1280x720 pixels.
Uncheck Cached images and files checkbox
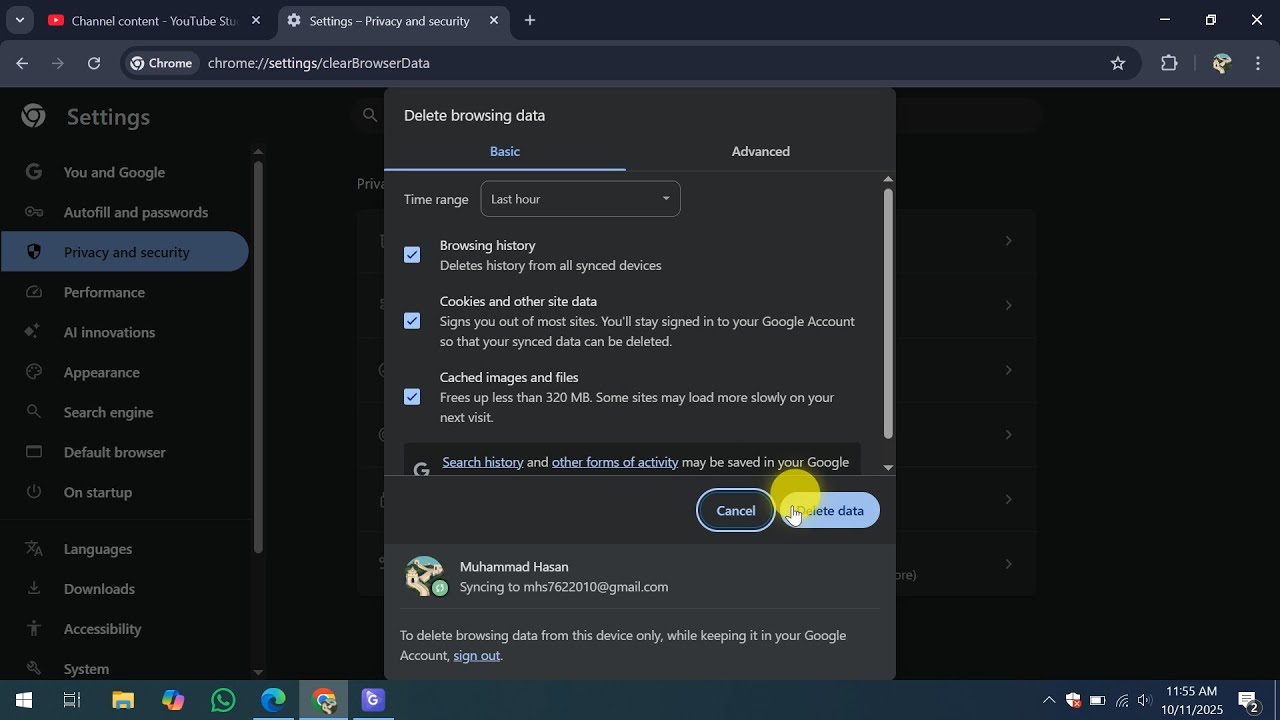[412, 397]
